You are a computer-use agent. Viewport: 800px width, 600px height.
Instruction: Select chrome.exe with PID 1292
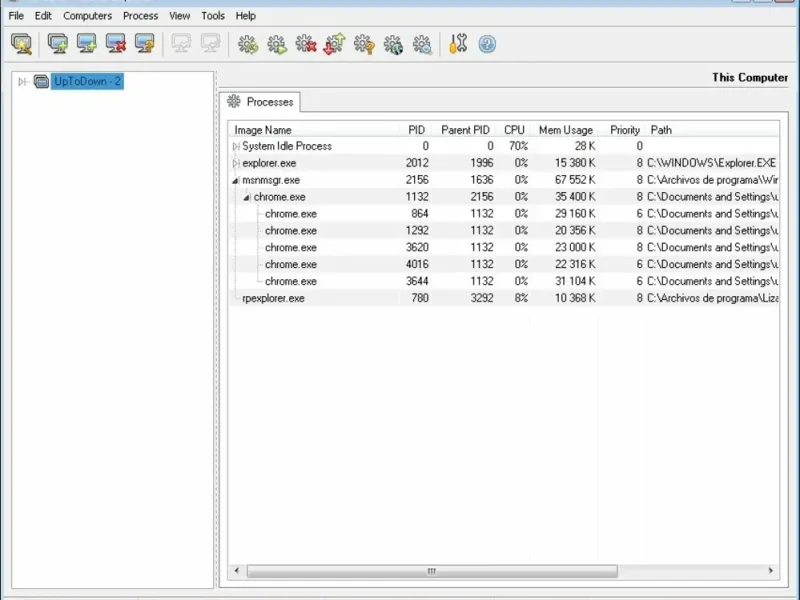point(504,230)
